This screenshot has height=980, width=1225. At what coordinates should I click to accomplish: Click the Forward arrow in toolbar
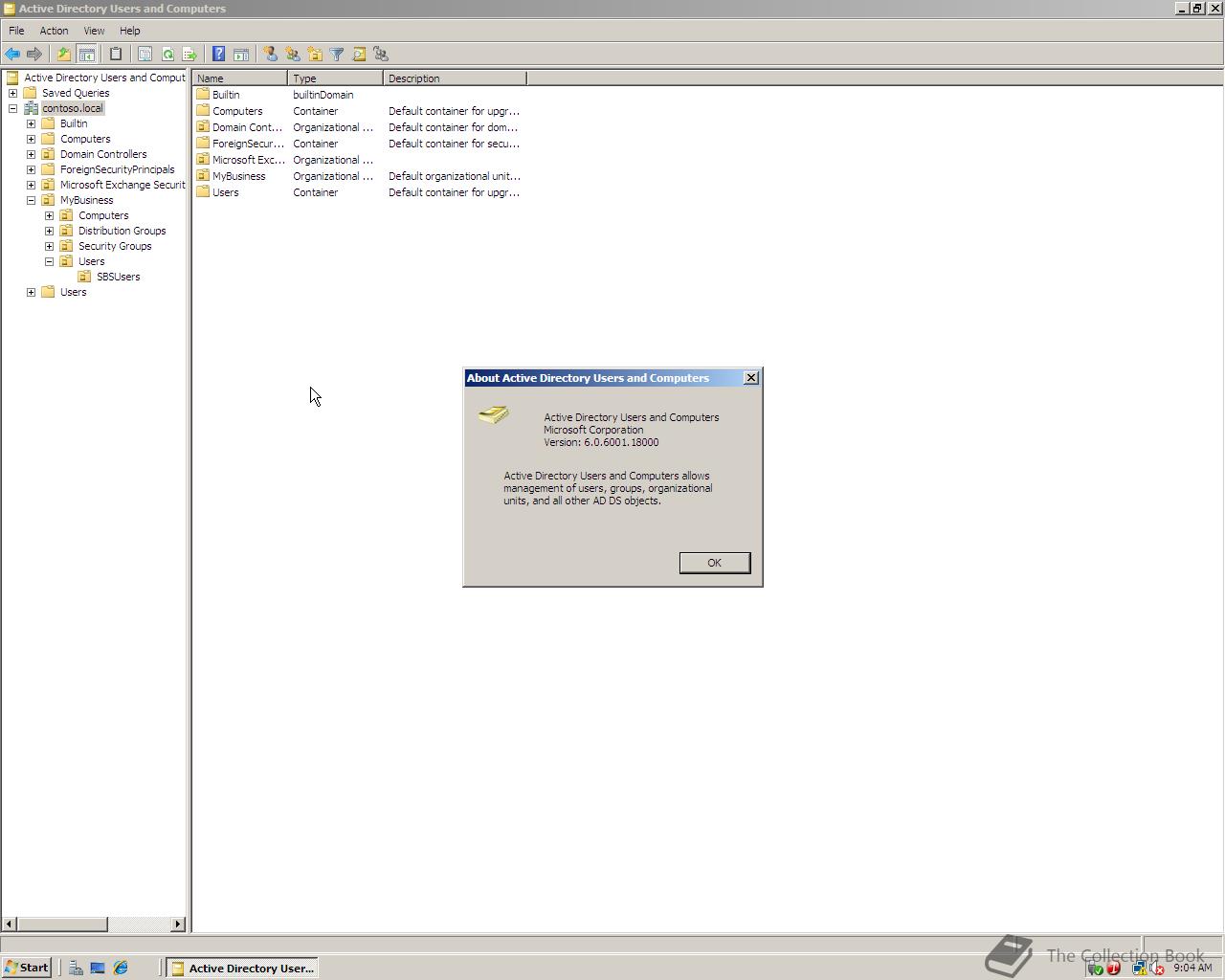[x=34, y=55]
